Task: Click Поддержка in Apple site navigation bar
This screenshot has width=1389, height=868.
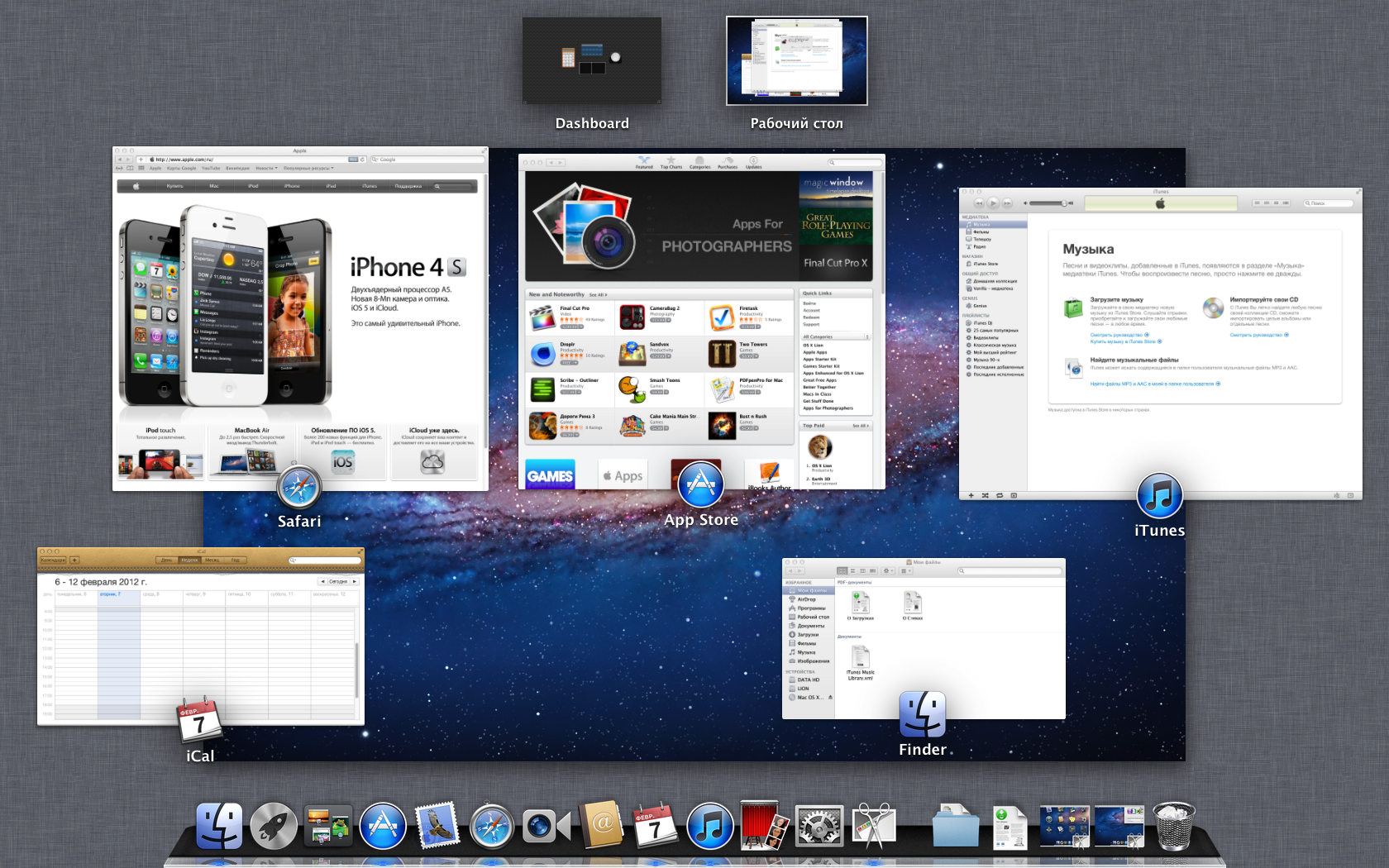Action: [408, 186]
